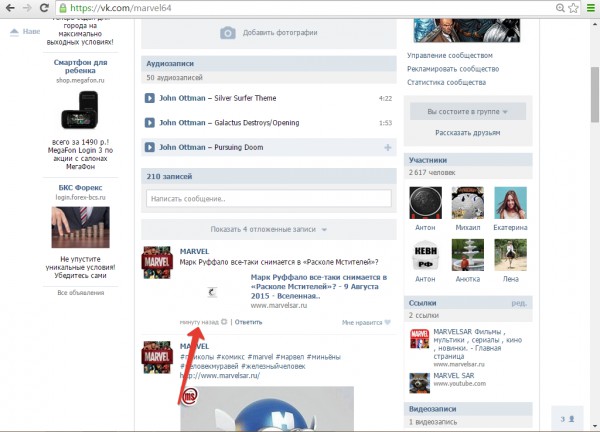Like the Марк Руффало post via heart
Screen dimensions: 600x432
(x=388, y=323)
